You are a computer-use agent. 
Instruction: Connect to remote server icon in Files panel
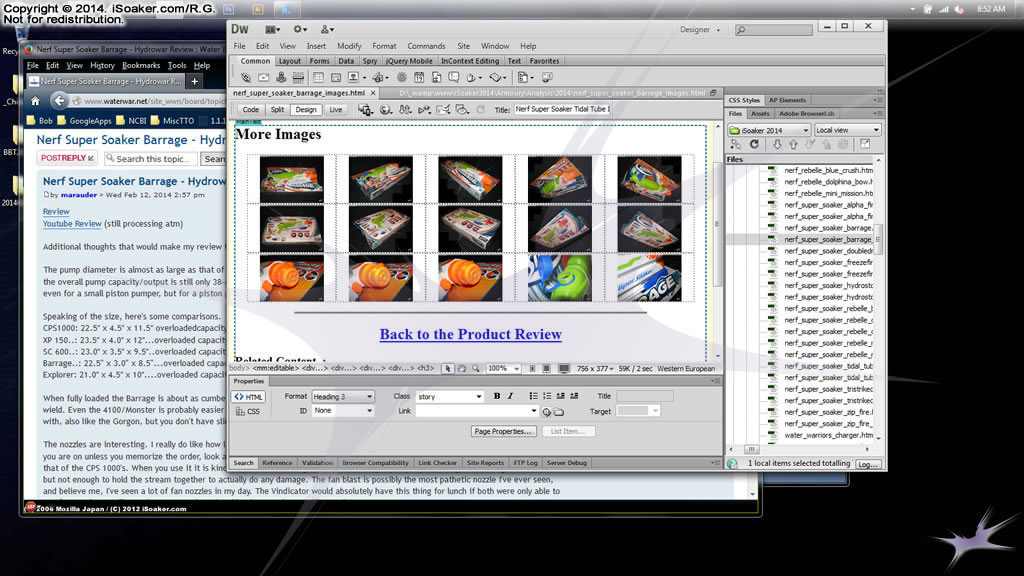point(737,144)
